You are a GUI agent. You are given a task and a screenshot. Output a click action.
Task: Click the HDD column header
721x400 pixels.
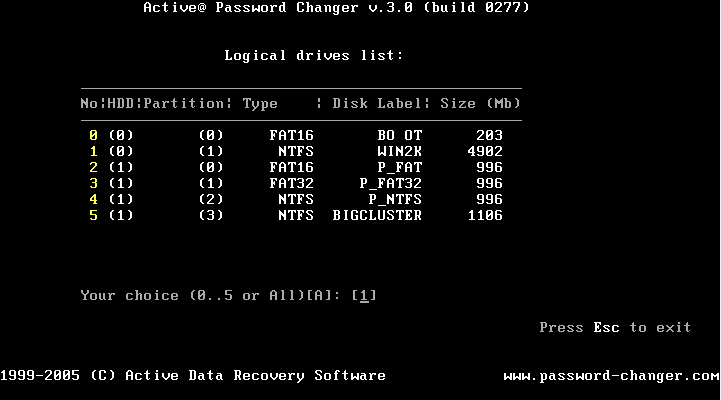pyautogui.click(x=120, y=103)
